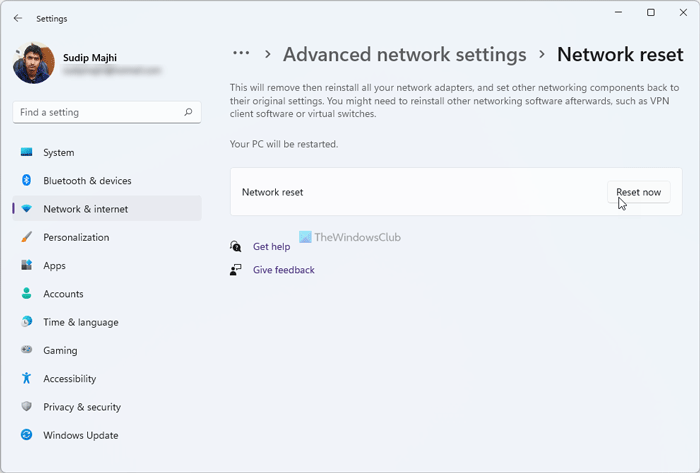Open the Get help link

271,246
